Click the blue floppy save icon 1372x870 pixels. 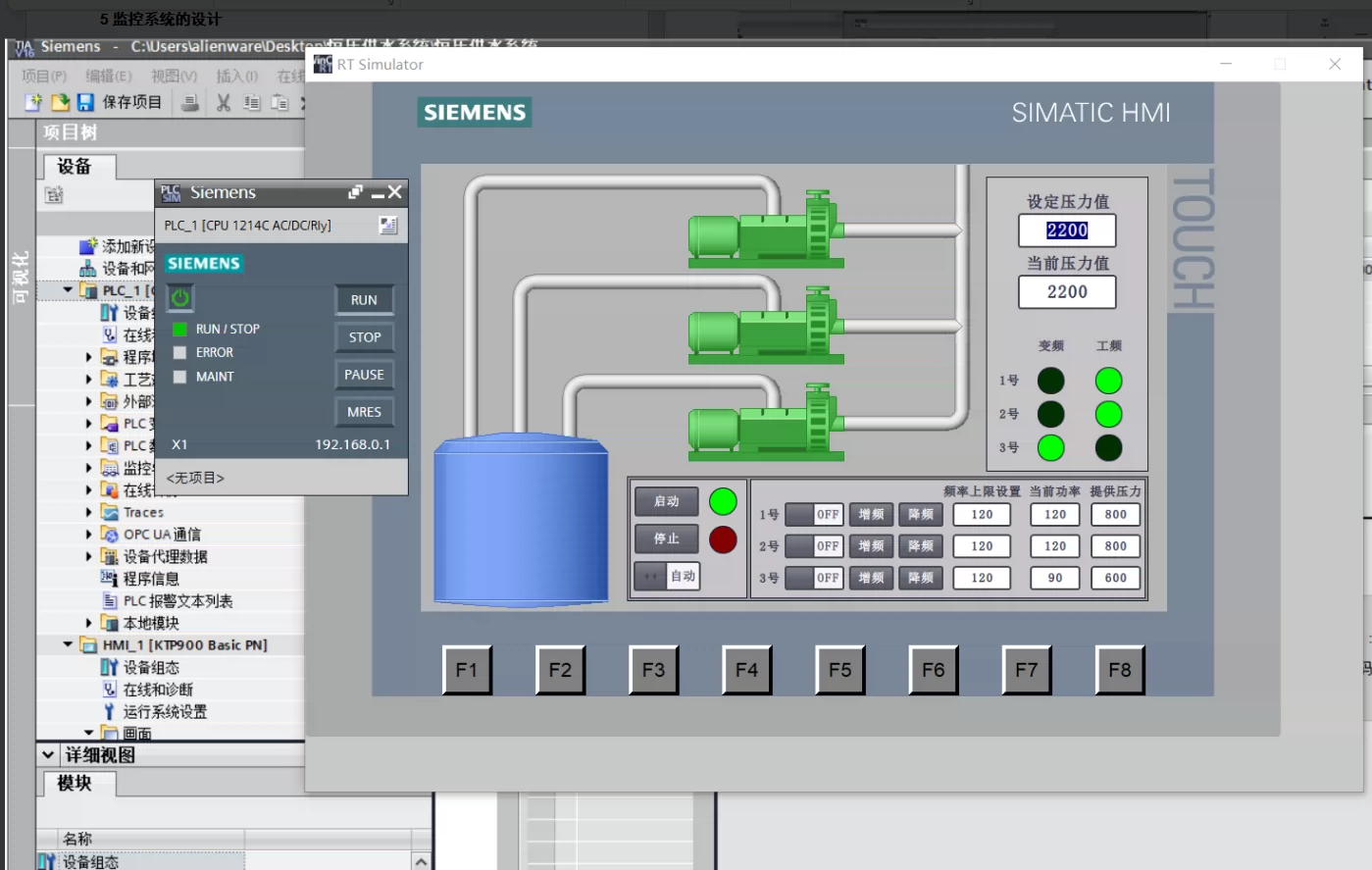(85, 102)
